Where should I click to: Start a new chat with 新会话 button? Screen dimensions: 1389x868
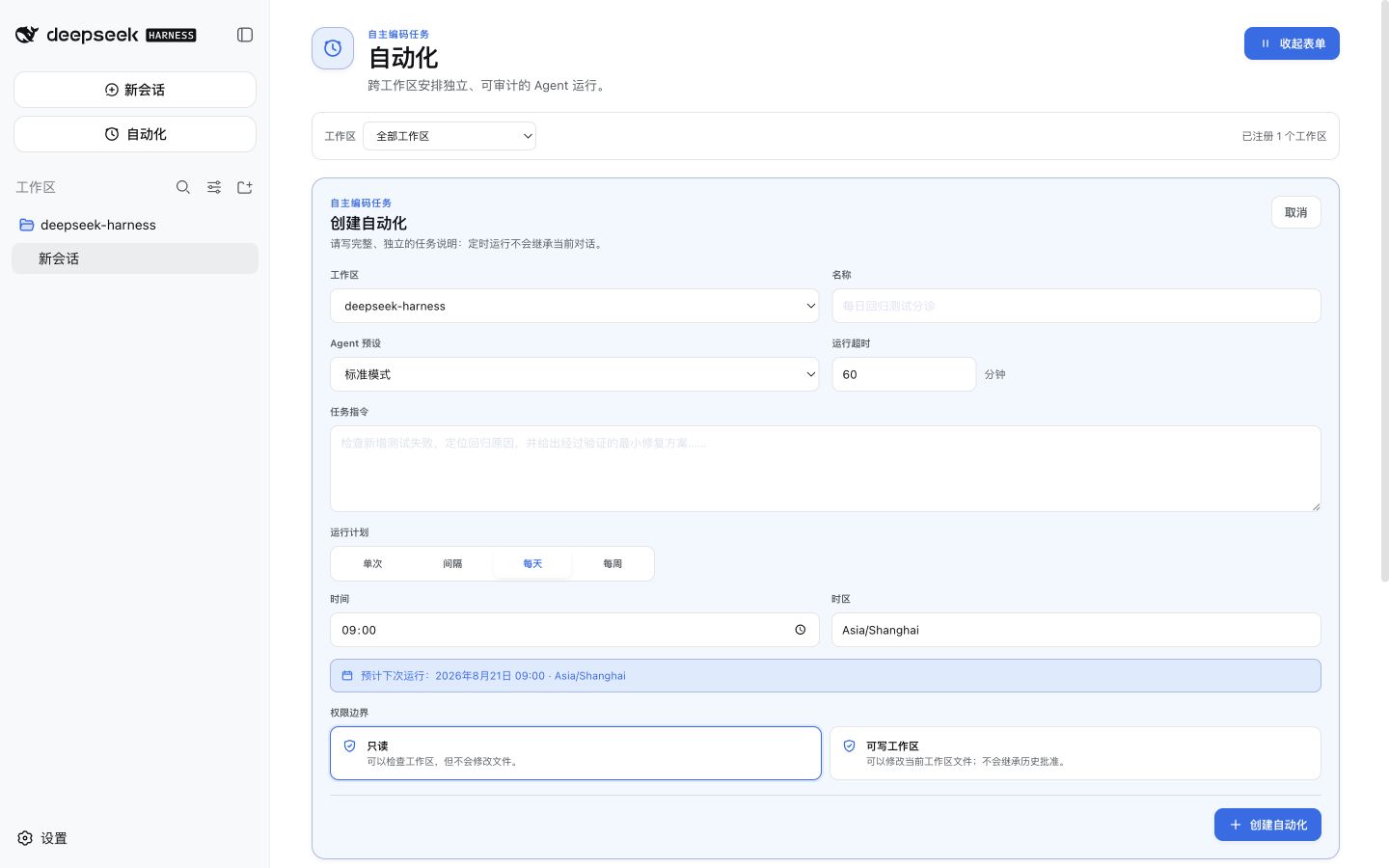pos(135,90)
